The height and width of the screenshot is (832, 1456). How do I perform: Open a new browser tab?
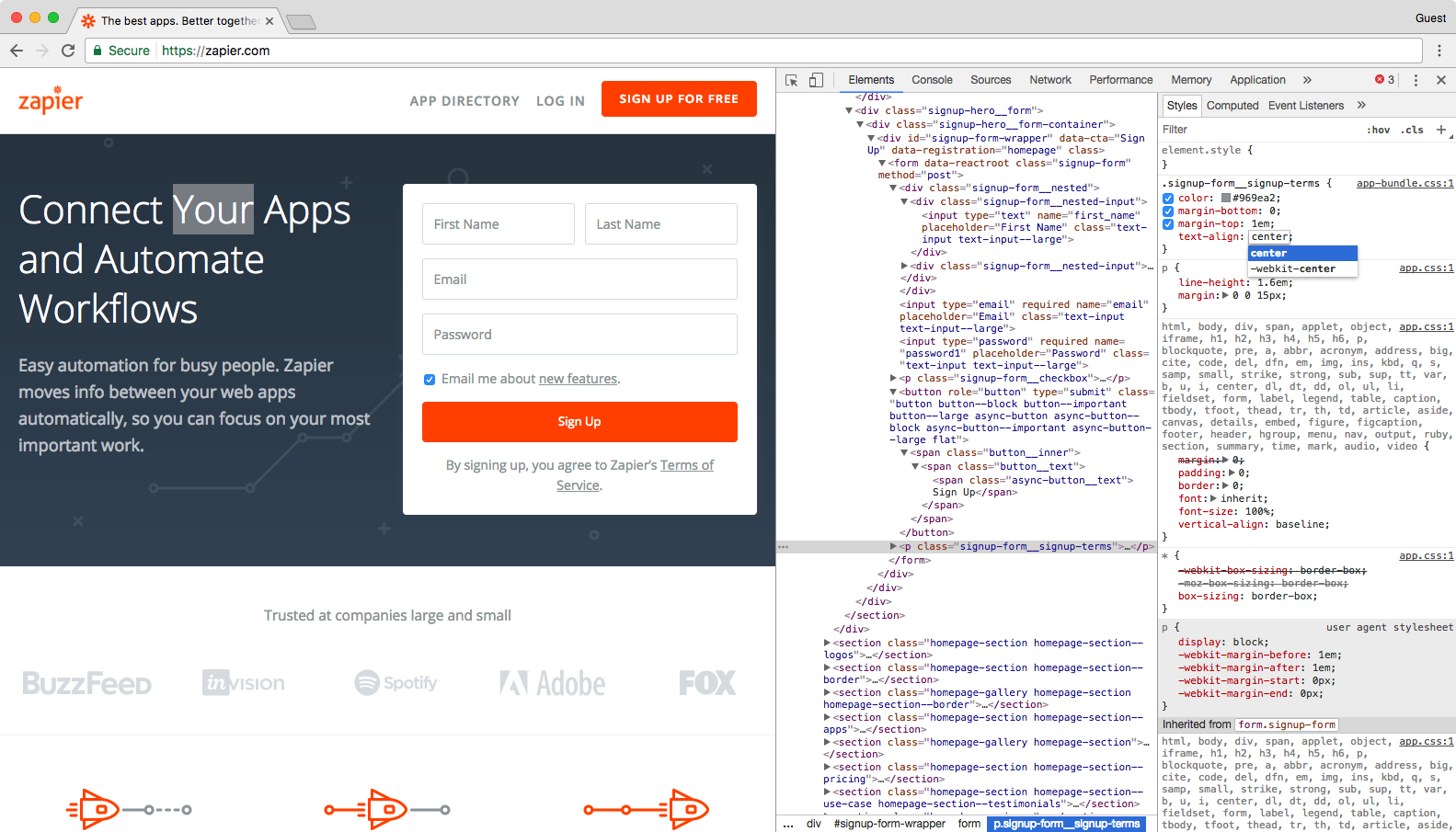pos(301,21)
